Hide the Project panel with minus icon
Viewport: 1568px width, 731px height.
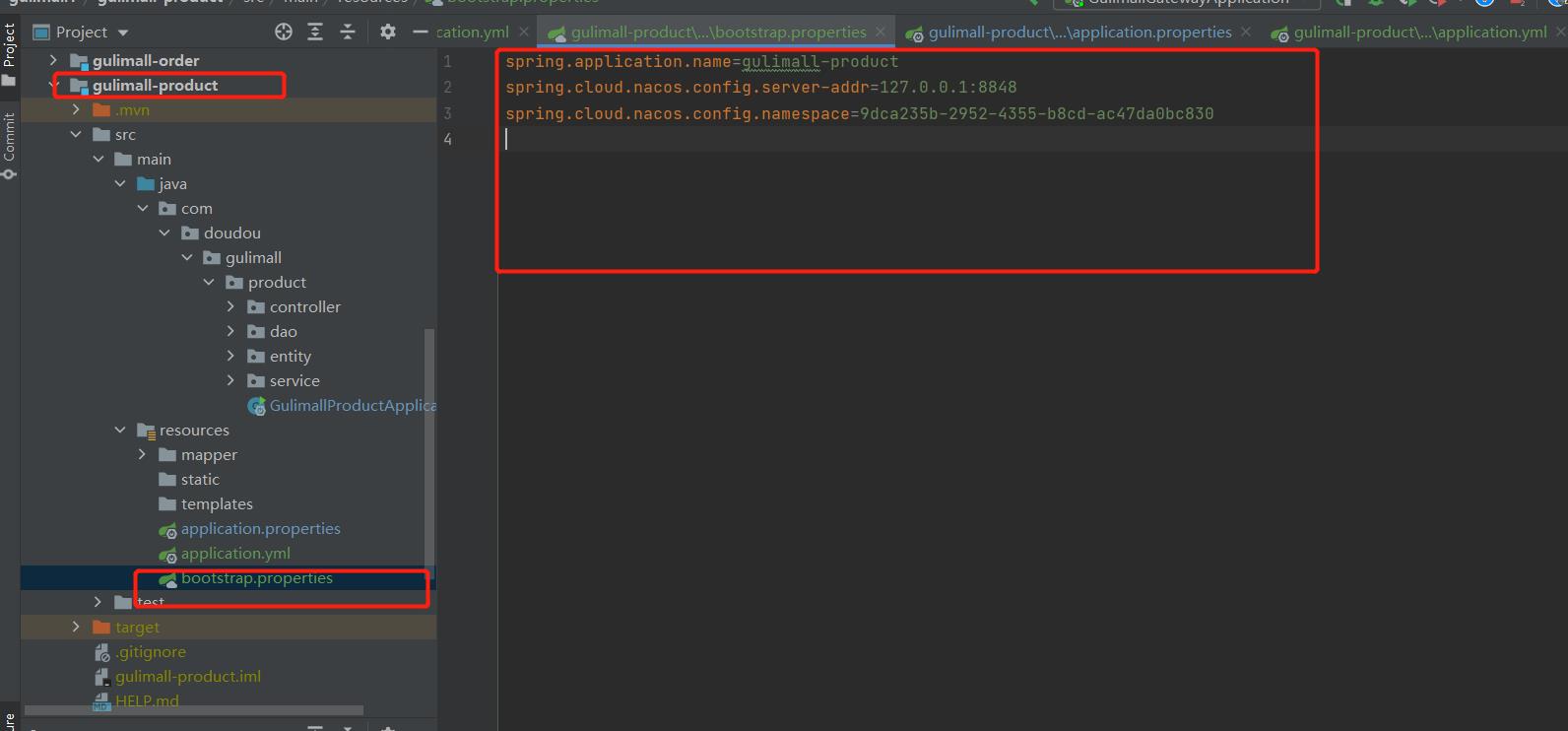coord(421,32)
